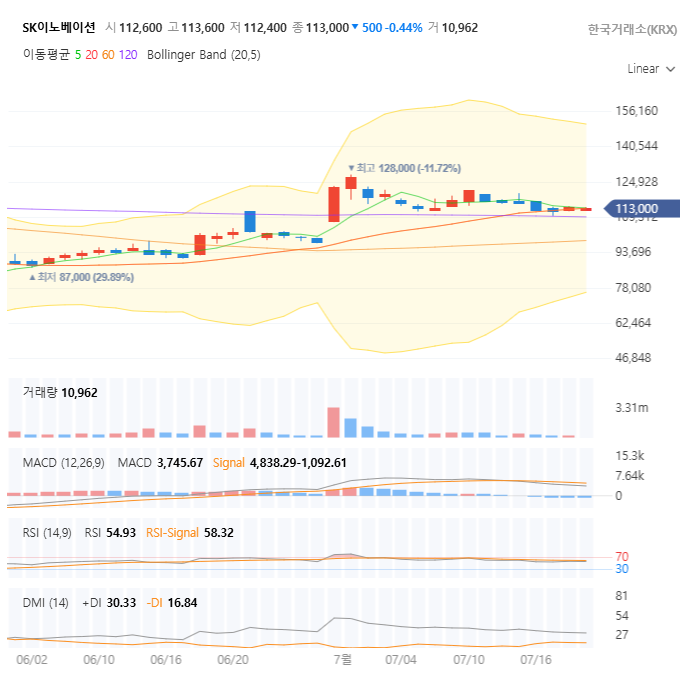Click the opening price 112,600

pyautogui.click(x=140, y=28)
